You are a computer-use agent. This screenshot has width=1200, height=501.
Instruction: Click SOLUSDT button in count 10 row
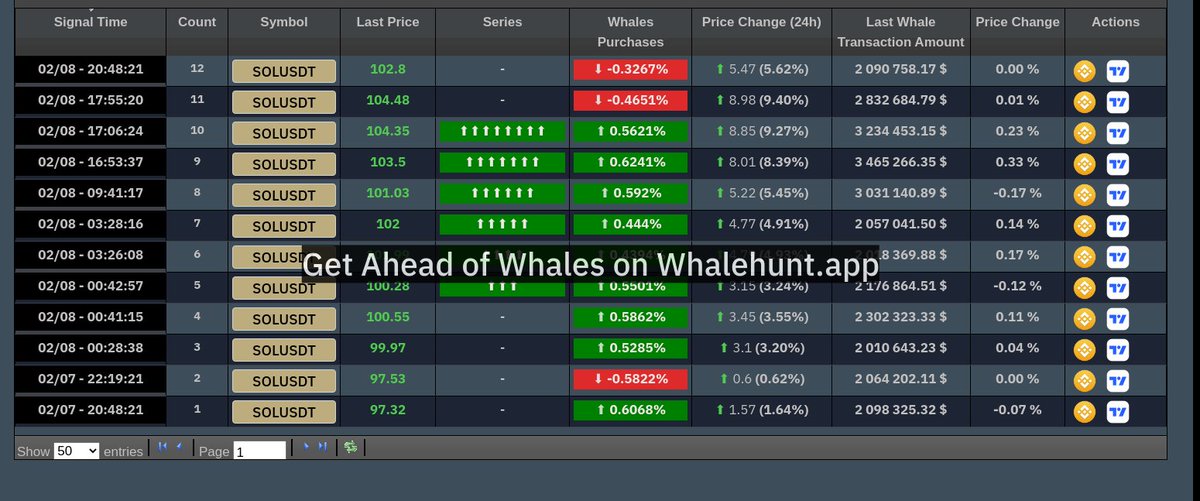point(284,133)
